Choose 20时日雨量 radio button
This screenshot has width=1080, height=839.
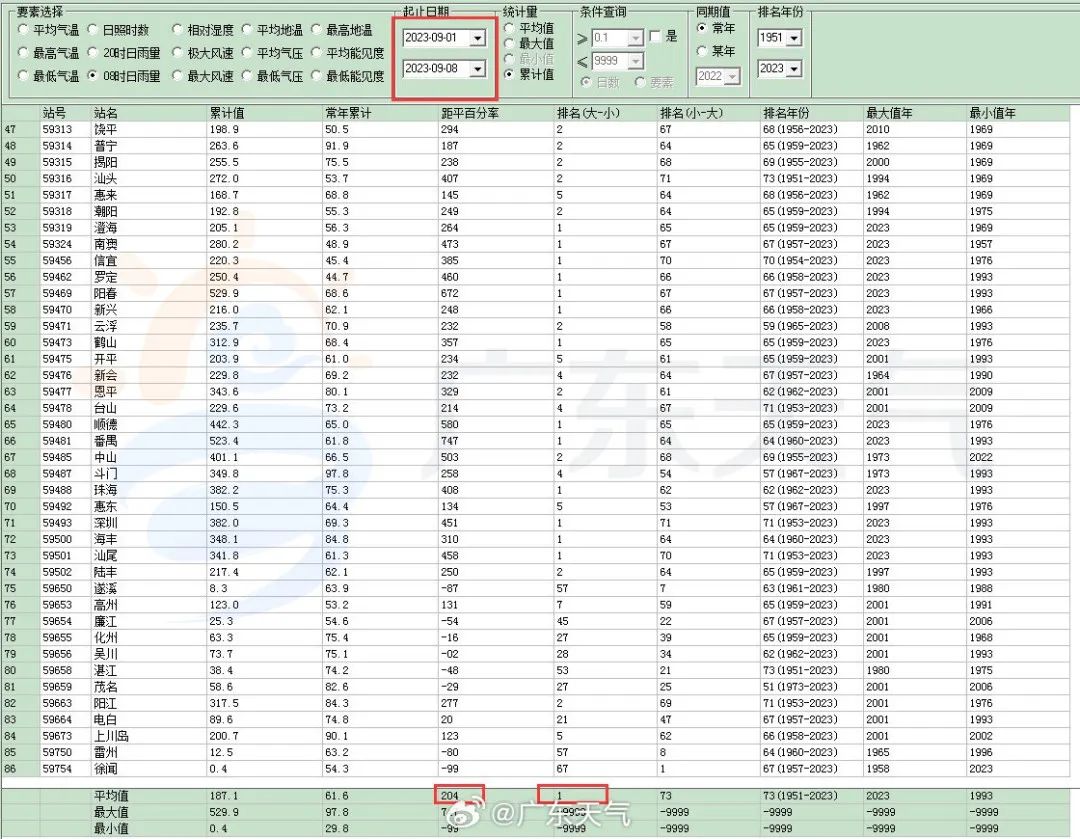[92, 52]
